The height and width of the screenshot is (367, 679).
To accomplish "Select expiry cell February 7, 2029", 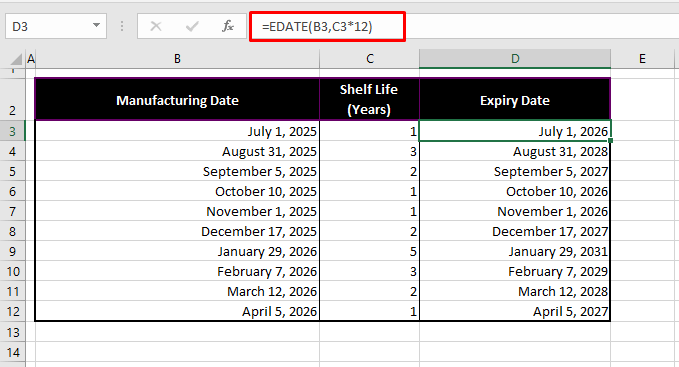I will [x=515, y=271].
